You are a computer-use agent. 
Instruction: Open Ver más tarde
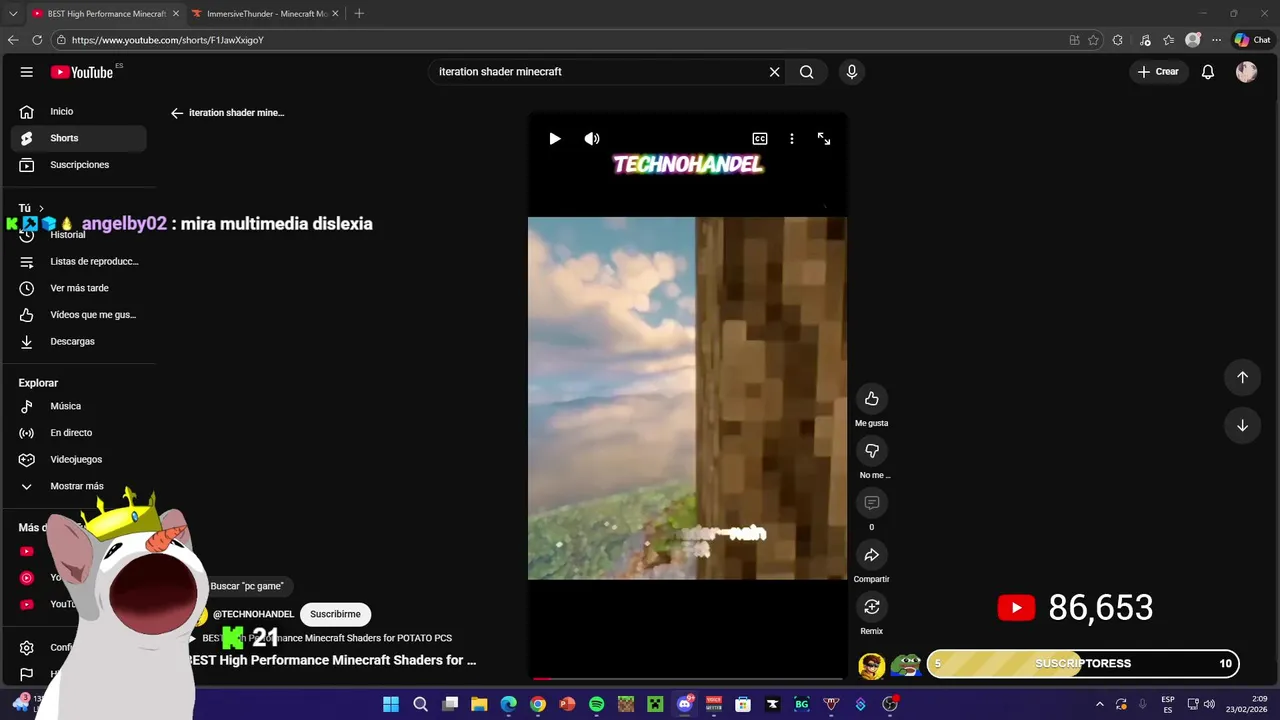(x=78, y=288)
